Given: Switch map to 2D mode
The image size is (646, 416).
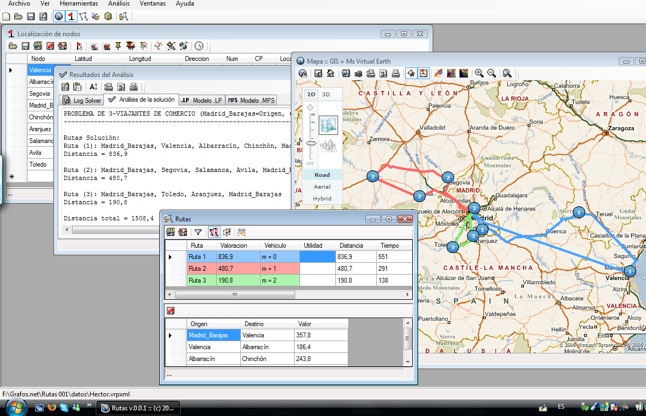Looking at the screenshot, I should (x=311, y=94).
